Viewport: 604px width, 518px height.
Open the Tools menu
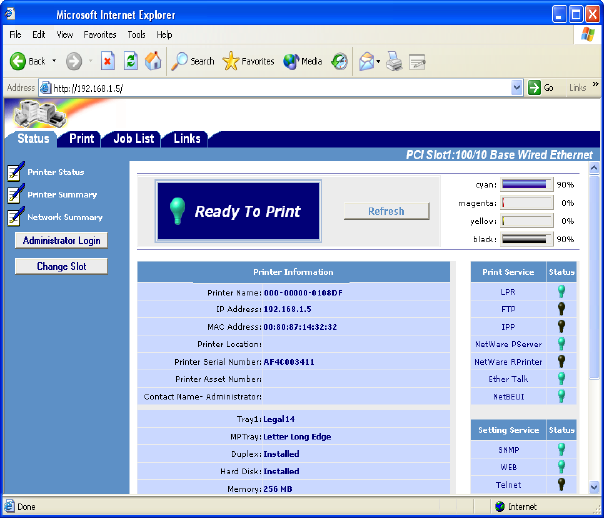[136, 34]
